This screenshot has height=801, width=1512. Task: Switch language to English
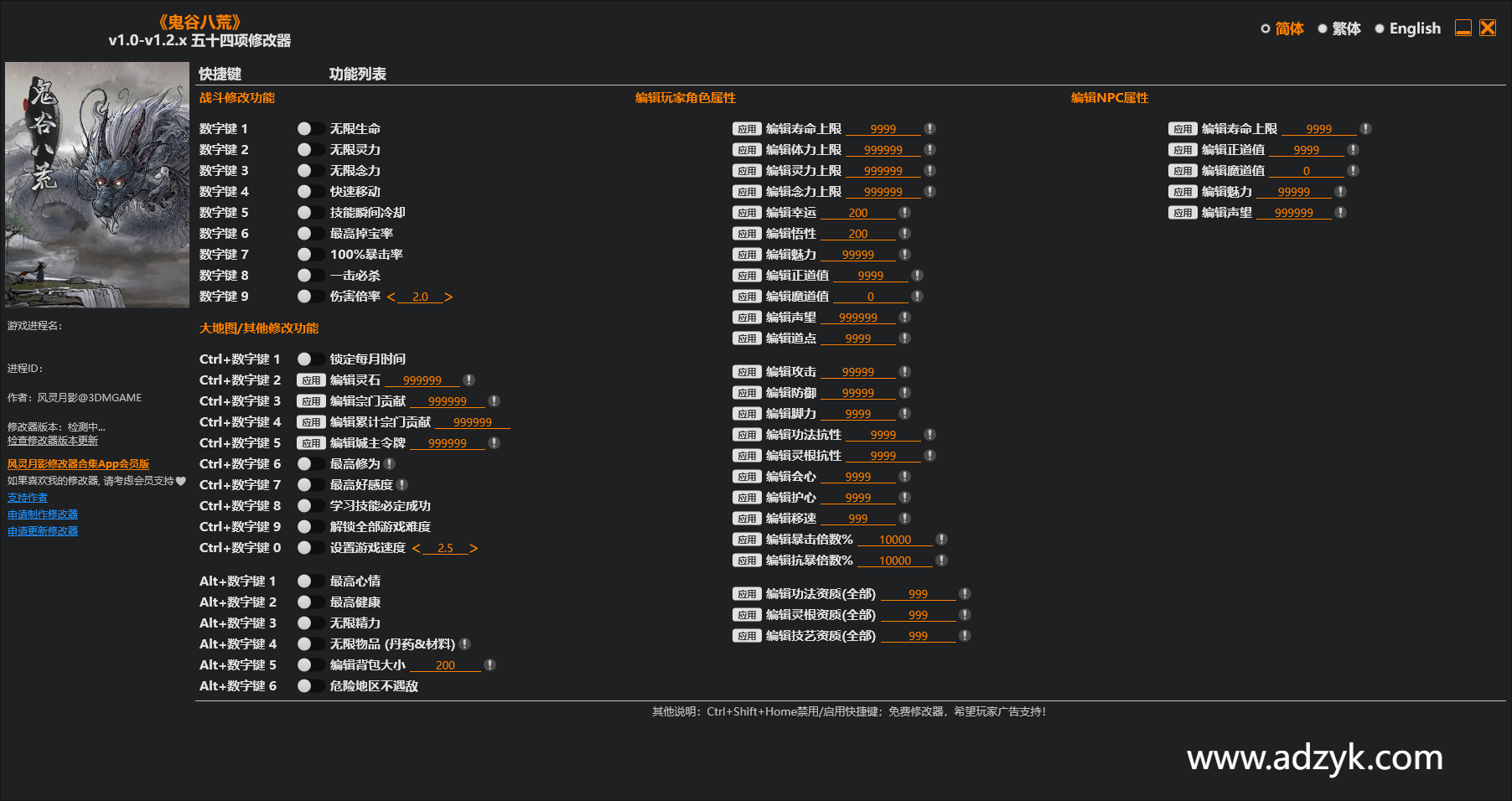pos(1407,28)
